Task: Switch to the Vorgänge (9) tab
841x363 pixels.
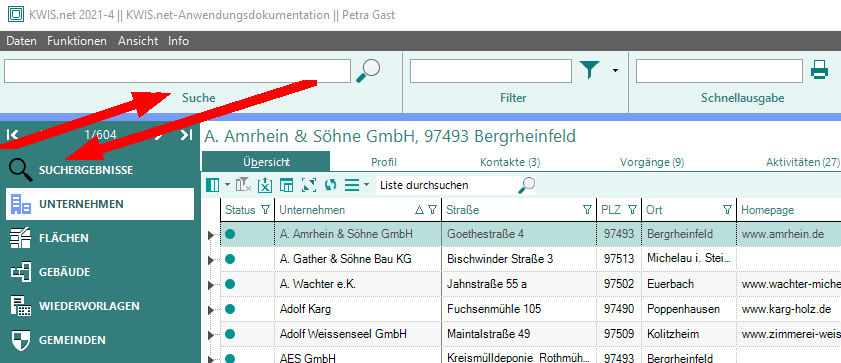Action: pyautogui.click(x=652, y=162)
